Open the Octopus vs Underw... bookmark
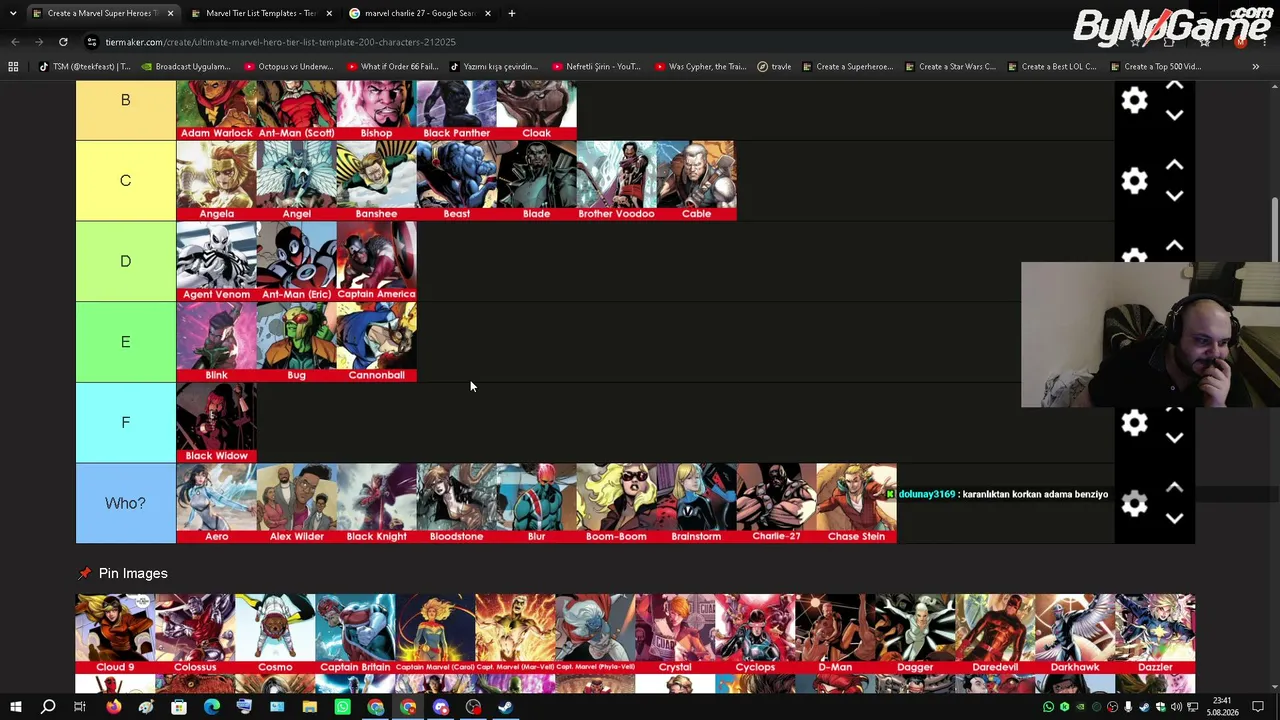This screenshot has width=1280, height=720. (x=288, y=67)
